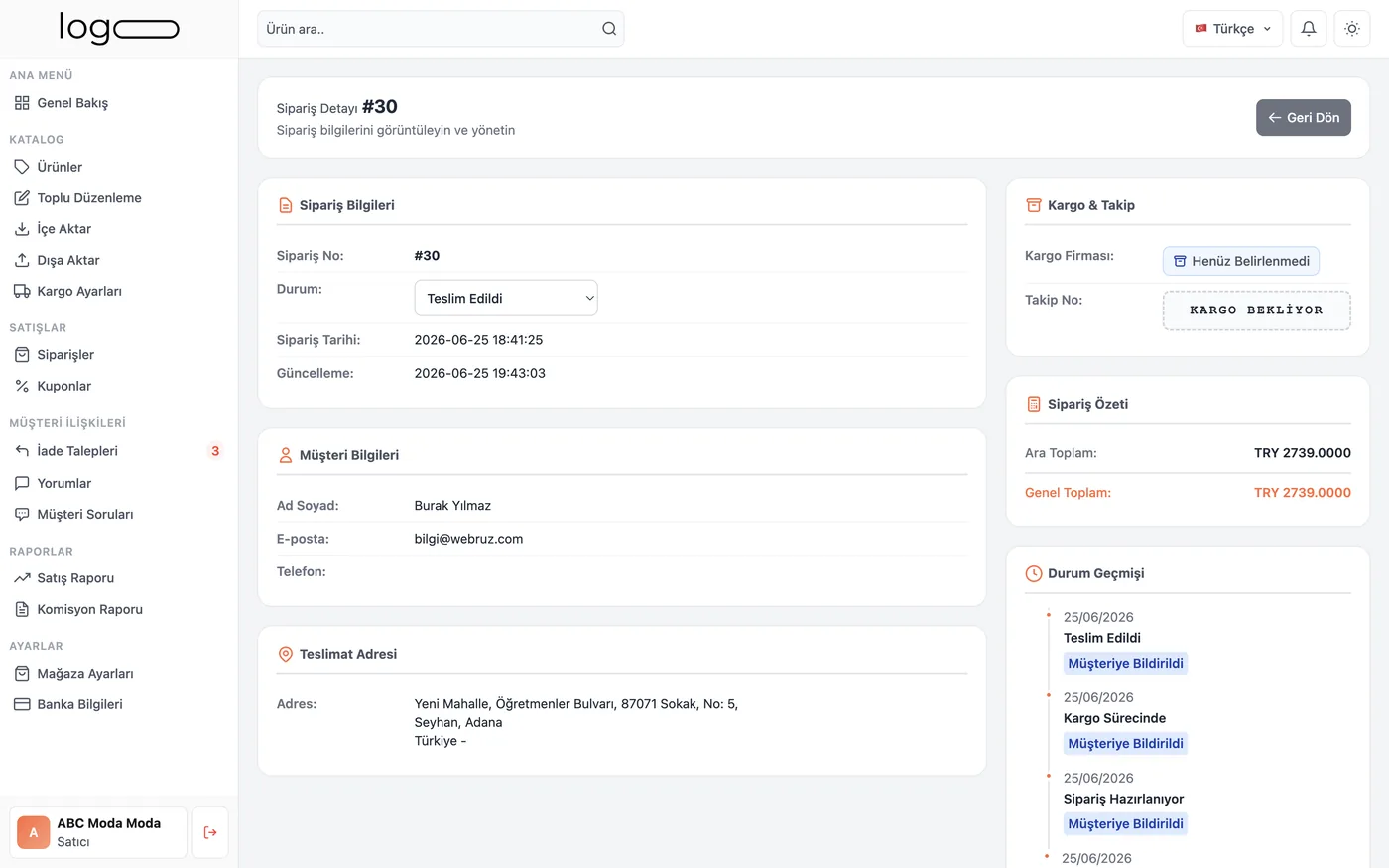The width and height of the screenshot is (1389, 868).
Task: Click the search magnifier icon
Action: point(609,29)
